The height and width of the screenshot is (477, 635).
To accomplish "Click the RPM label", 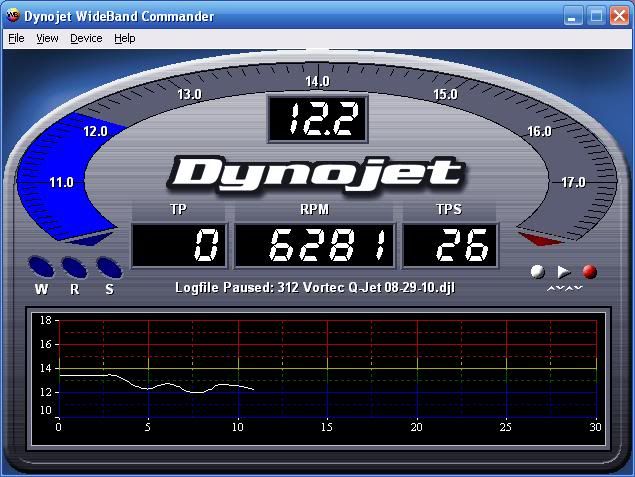I will 315,209.
